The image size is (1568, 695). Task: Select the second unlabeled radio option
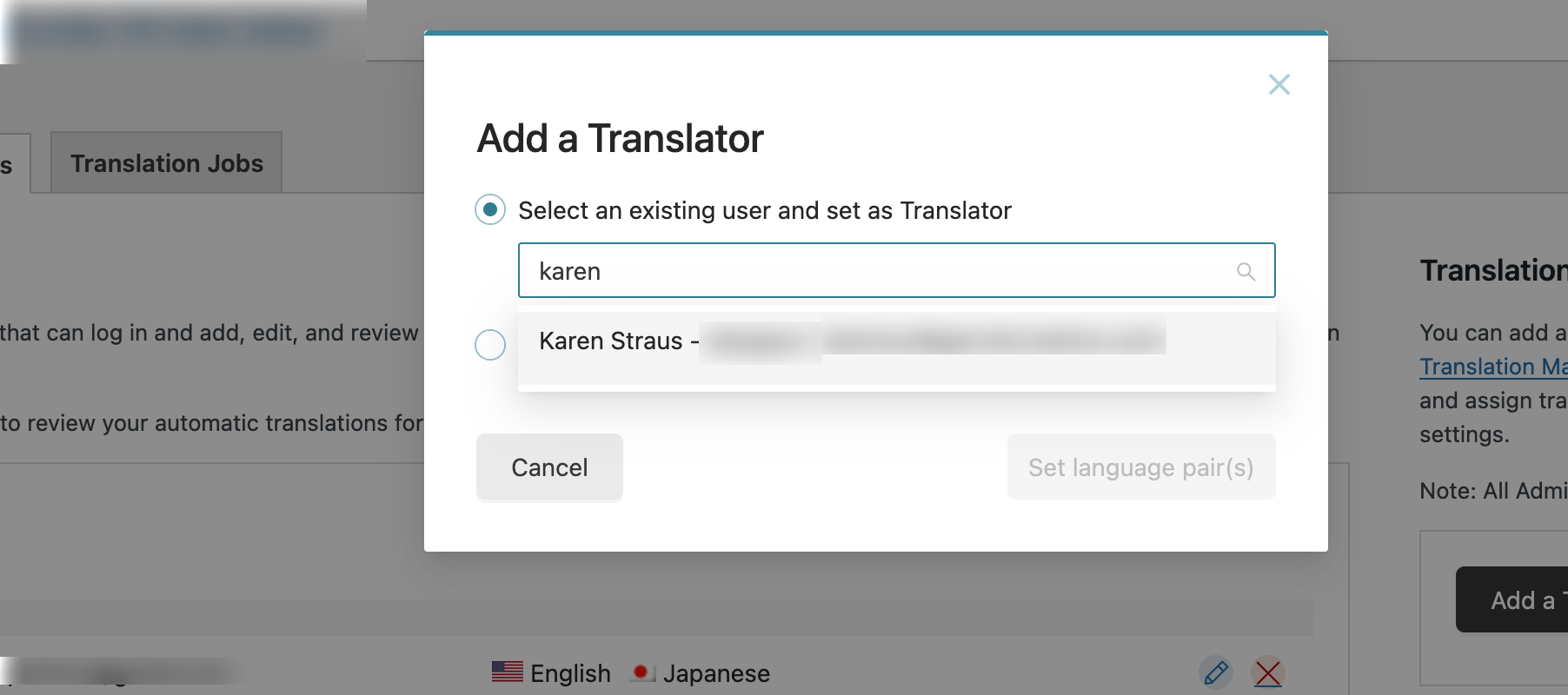point(490,345)
